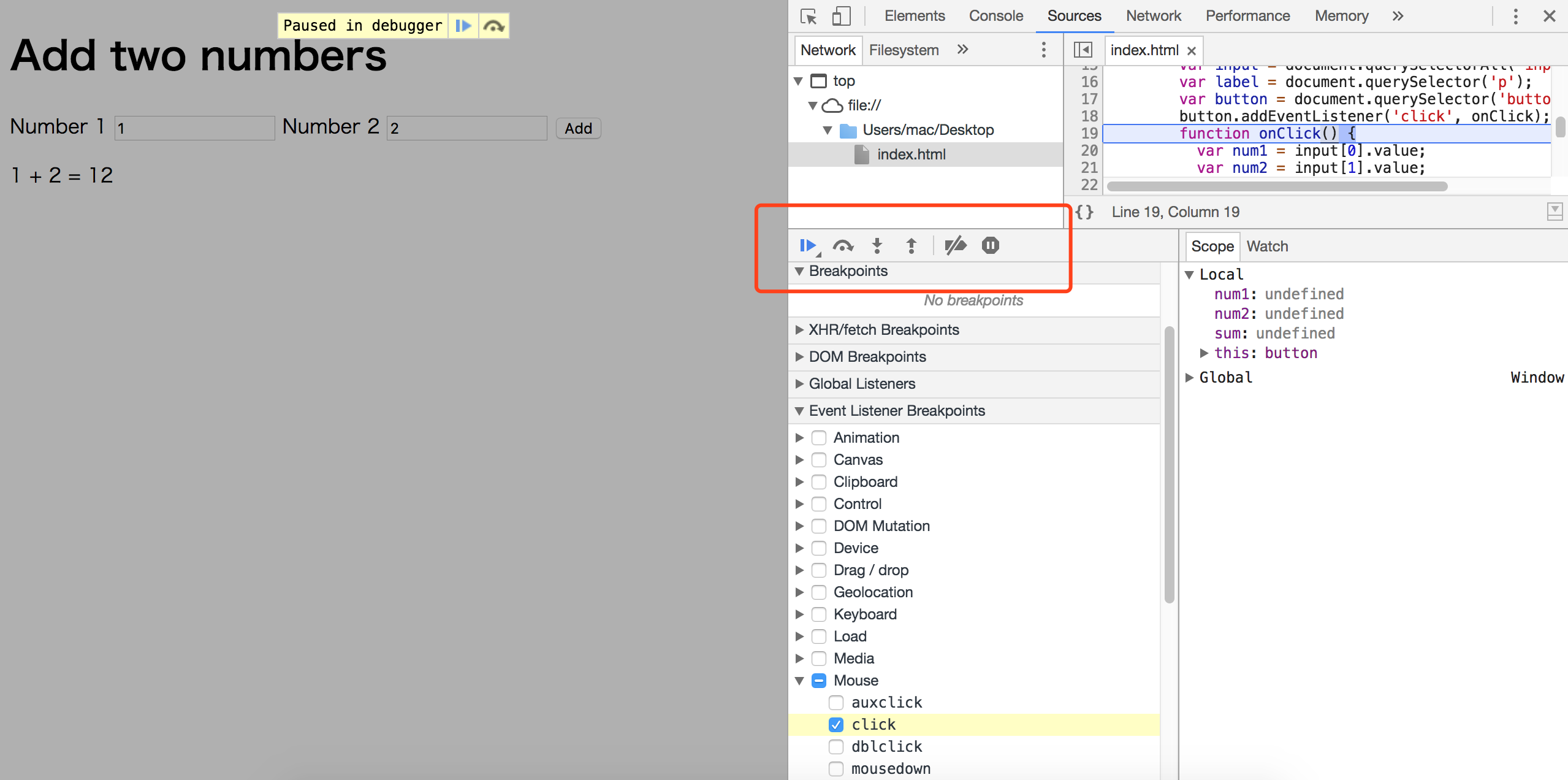
Task: Click the Step over next function icon
Action: tap(843, 246)
